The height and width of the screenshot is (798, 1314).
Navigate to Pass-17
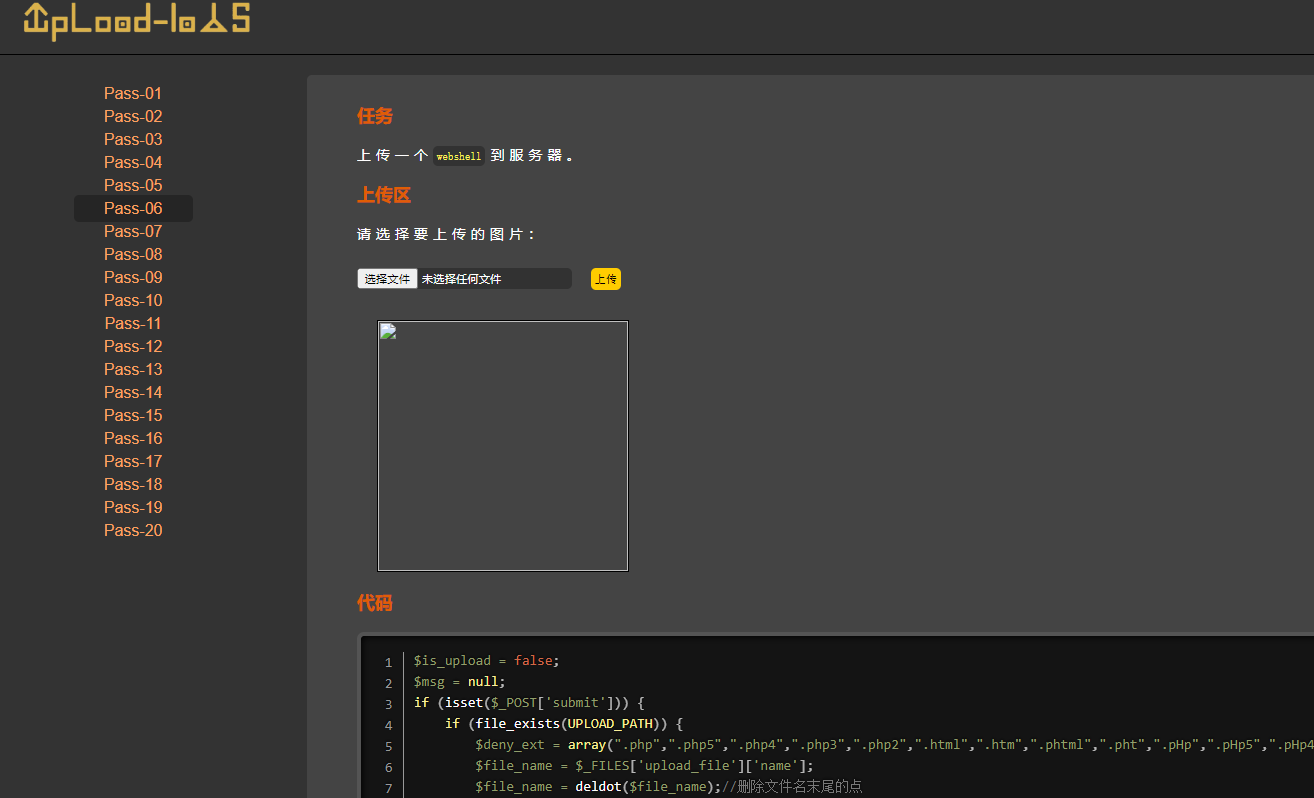[133, 461]
